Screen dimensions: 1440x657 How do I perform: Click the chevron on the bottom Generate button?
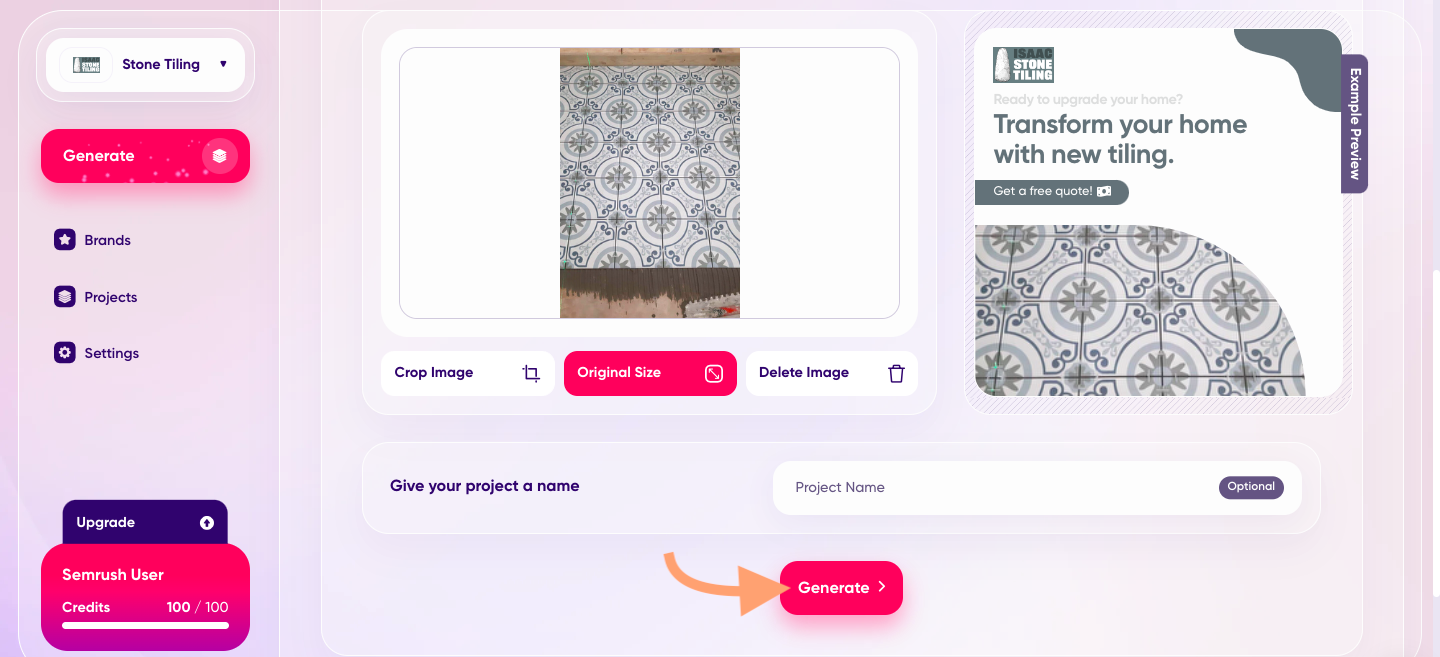(881, 588)
